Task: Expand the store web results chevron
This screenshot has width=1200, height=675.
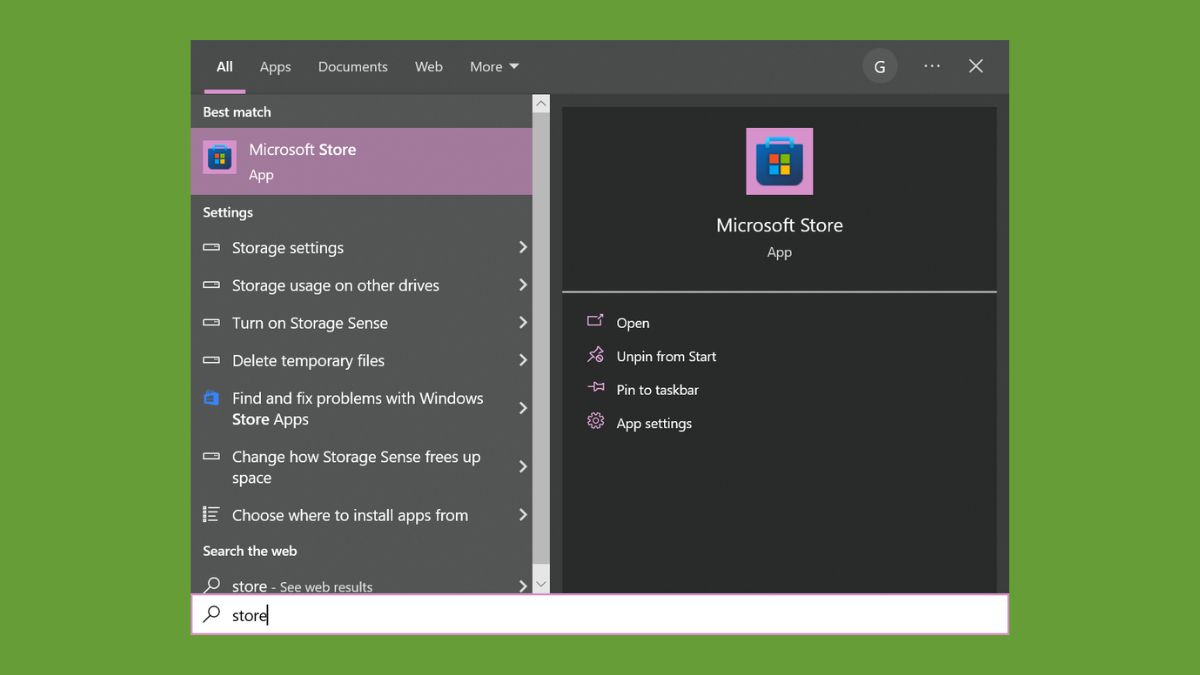Action: tap(522, 586)
